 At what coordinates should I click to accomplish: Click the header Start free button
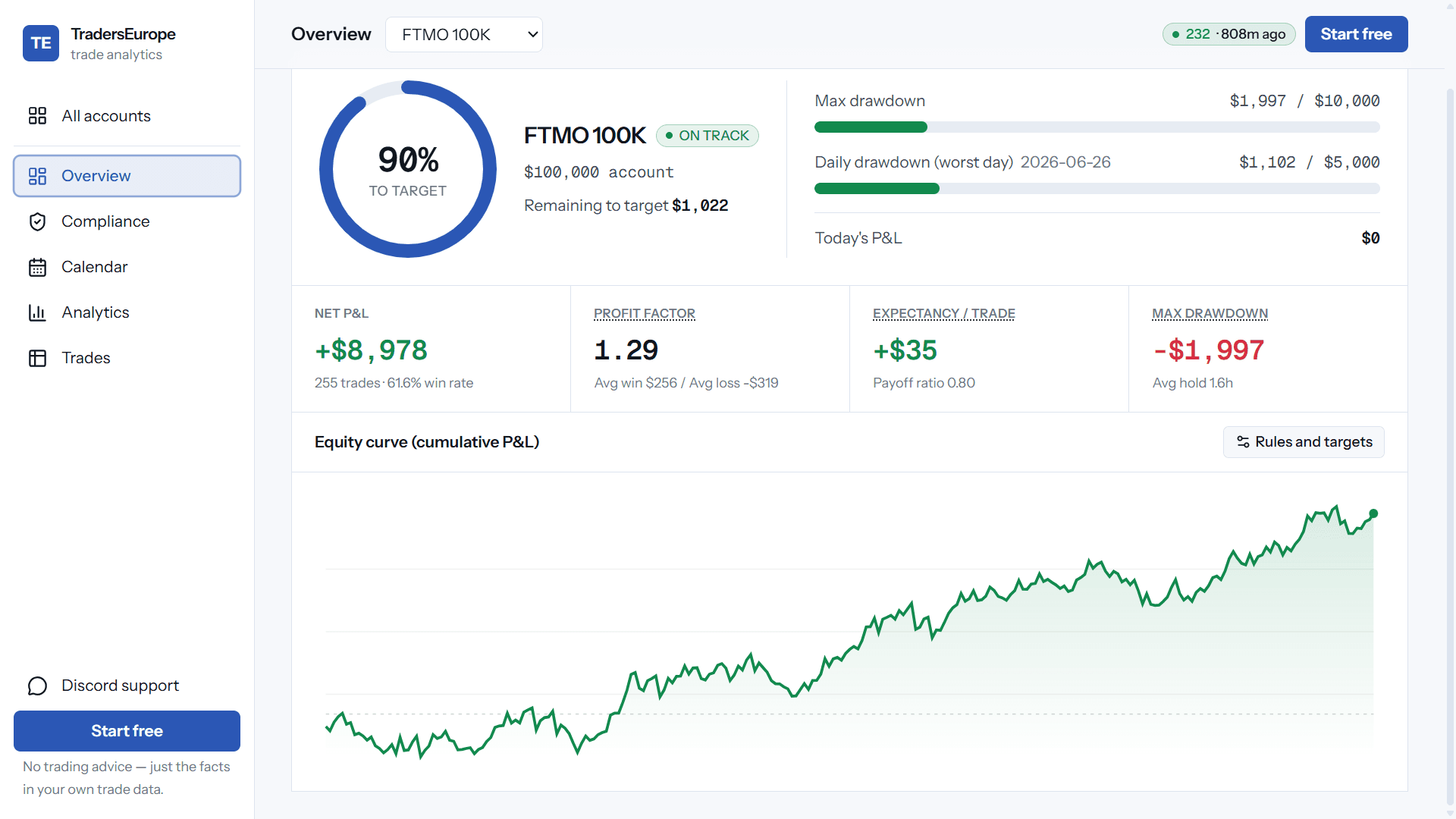coord(1356,34)
